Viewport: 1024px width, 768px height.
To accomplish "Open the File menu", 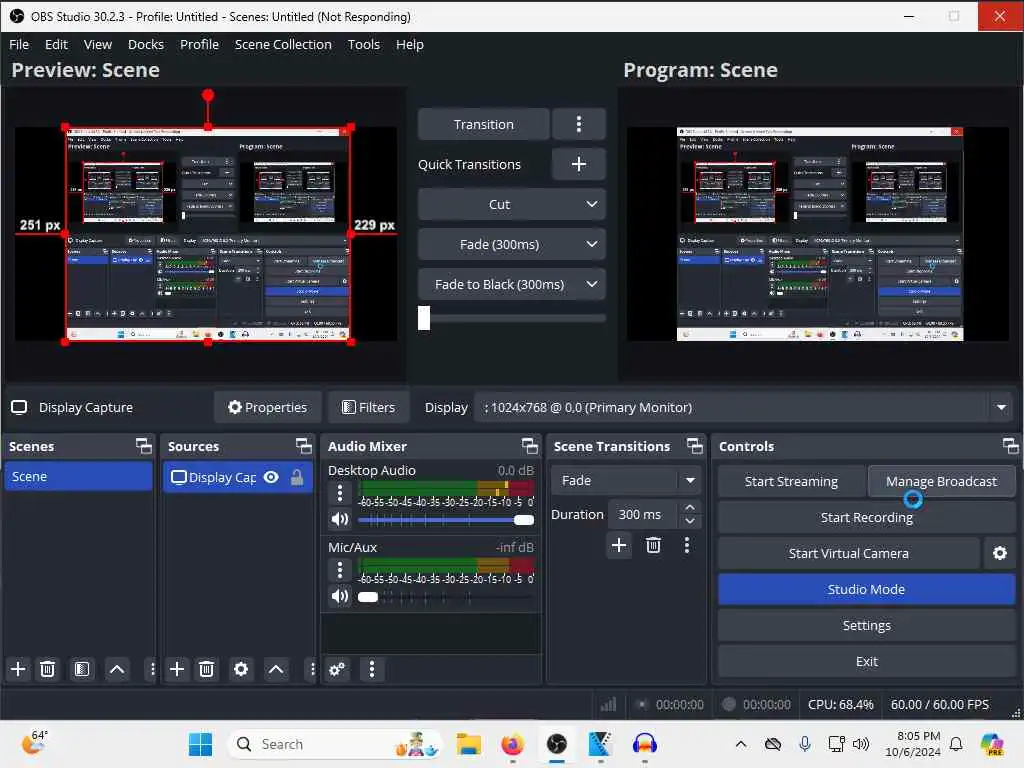I will [x=19, y=44].
